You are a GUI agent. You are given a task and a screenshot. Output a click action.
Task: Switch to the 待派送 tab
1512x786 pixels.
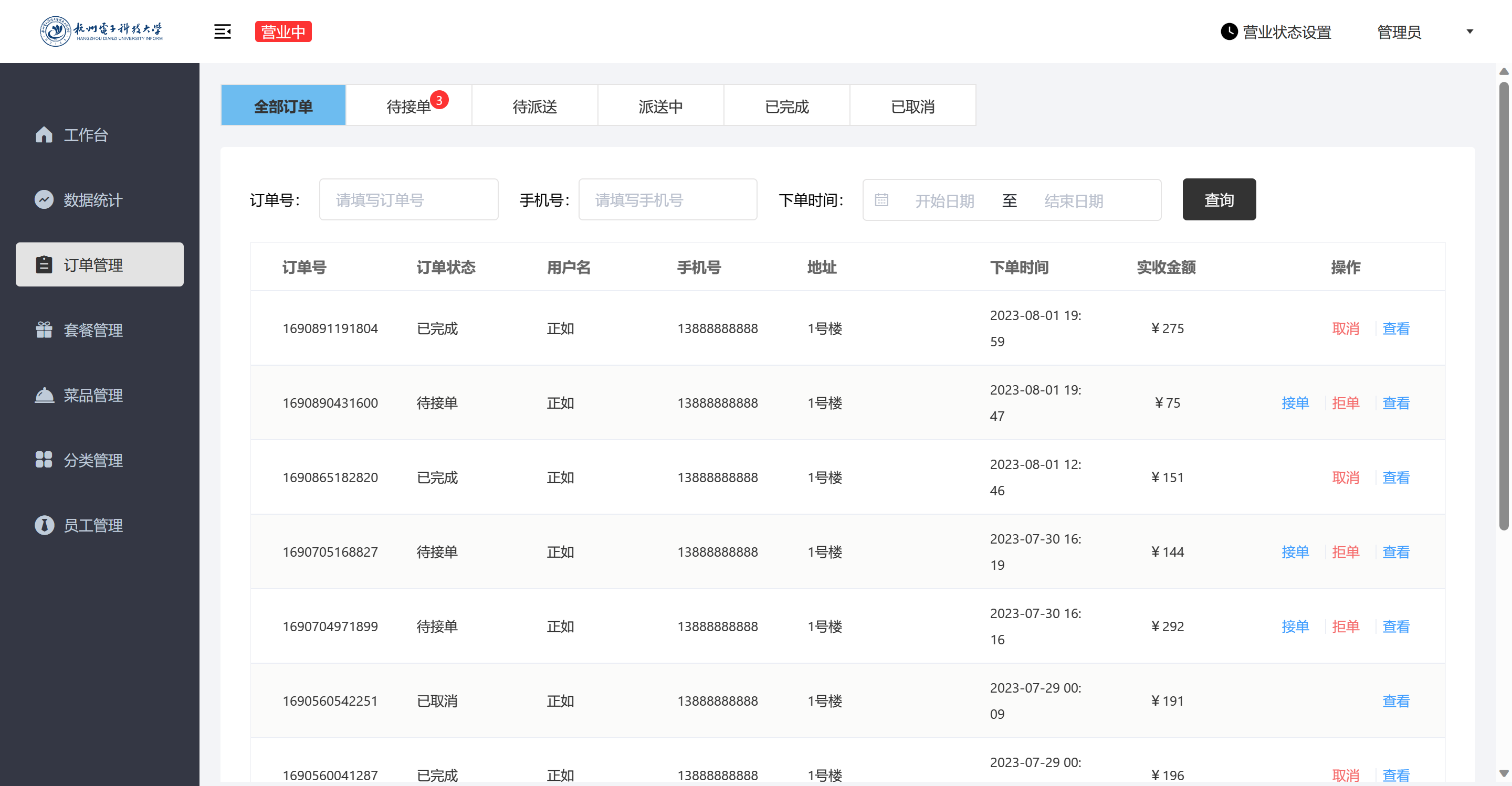pyautogui.click(x=535, y=105)
